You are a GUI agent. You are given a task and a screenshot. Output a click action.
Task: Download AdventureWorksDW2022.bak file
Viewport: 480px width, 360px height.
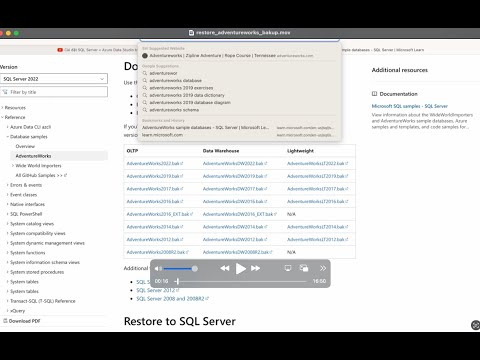point(235,163)
